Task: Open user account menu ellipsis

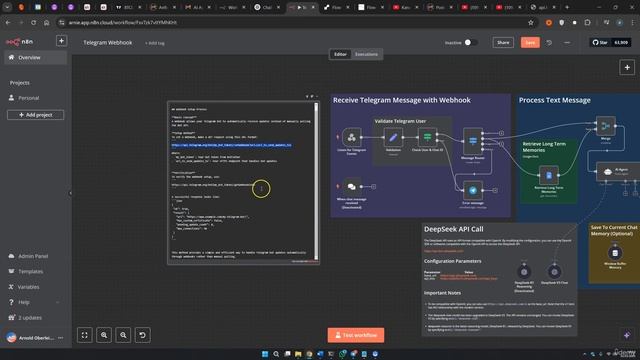Action: pyautogui.click(x=61, y=338)
